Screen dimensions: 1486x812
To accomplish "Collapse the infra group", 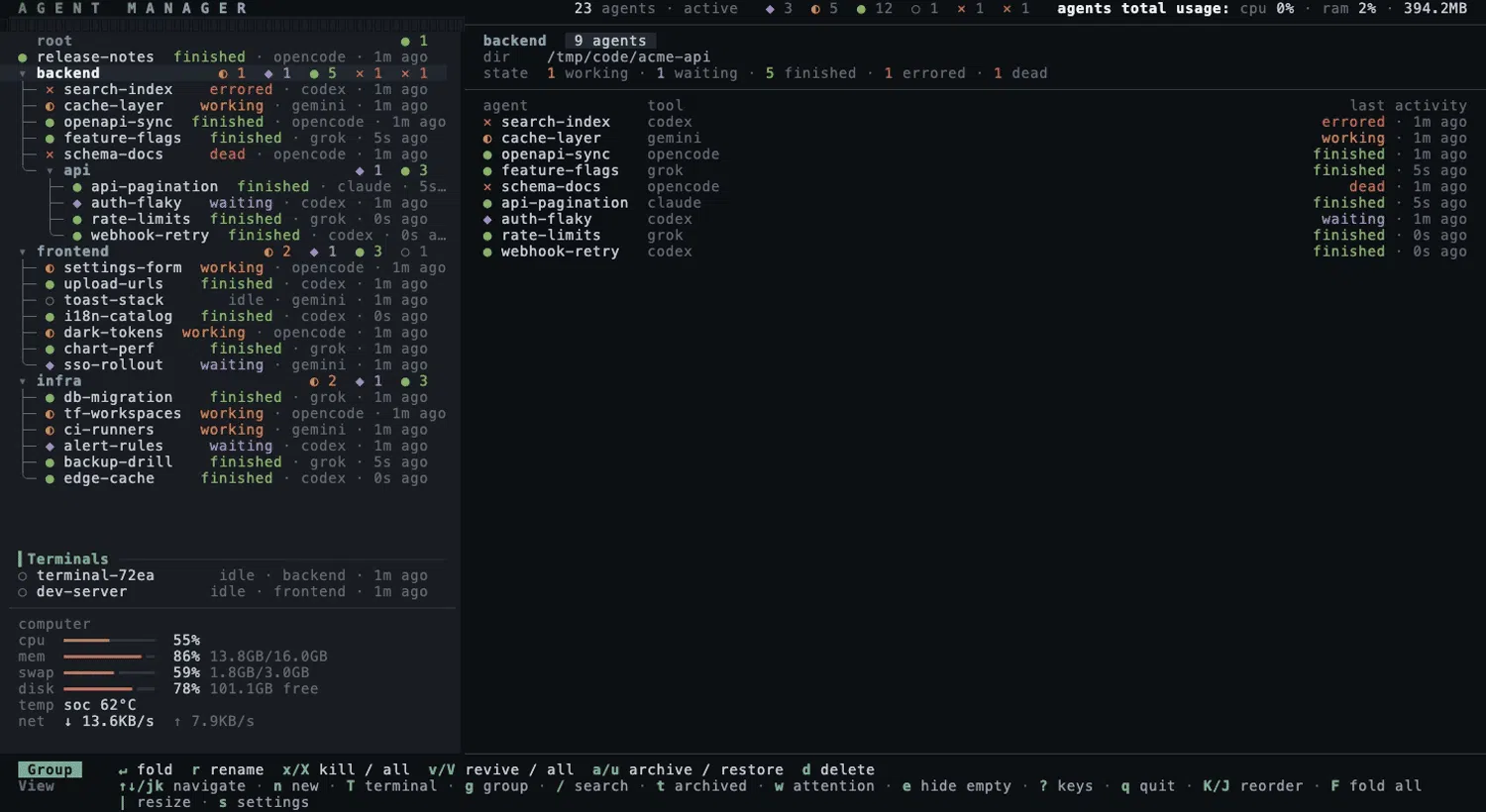I will (23, 381).
